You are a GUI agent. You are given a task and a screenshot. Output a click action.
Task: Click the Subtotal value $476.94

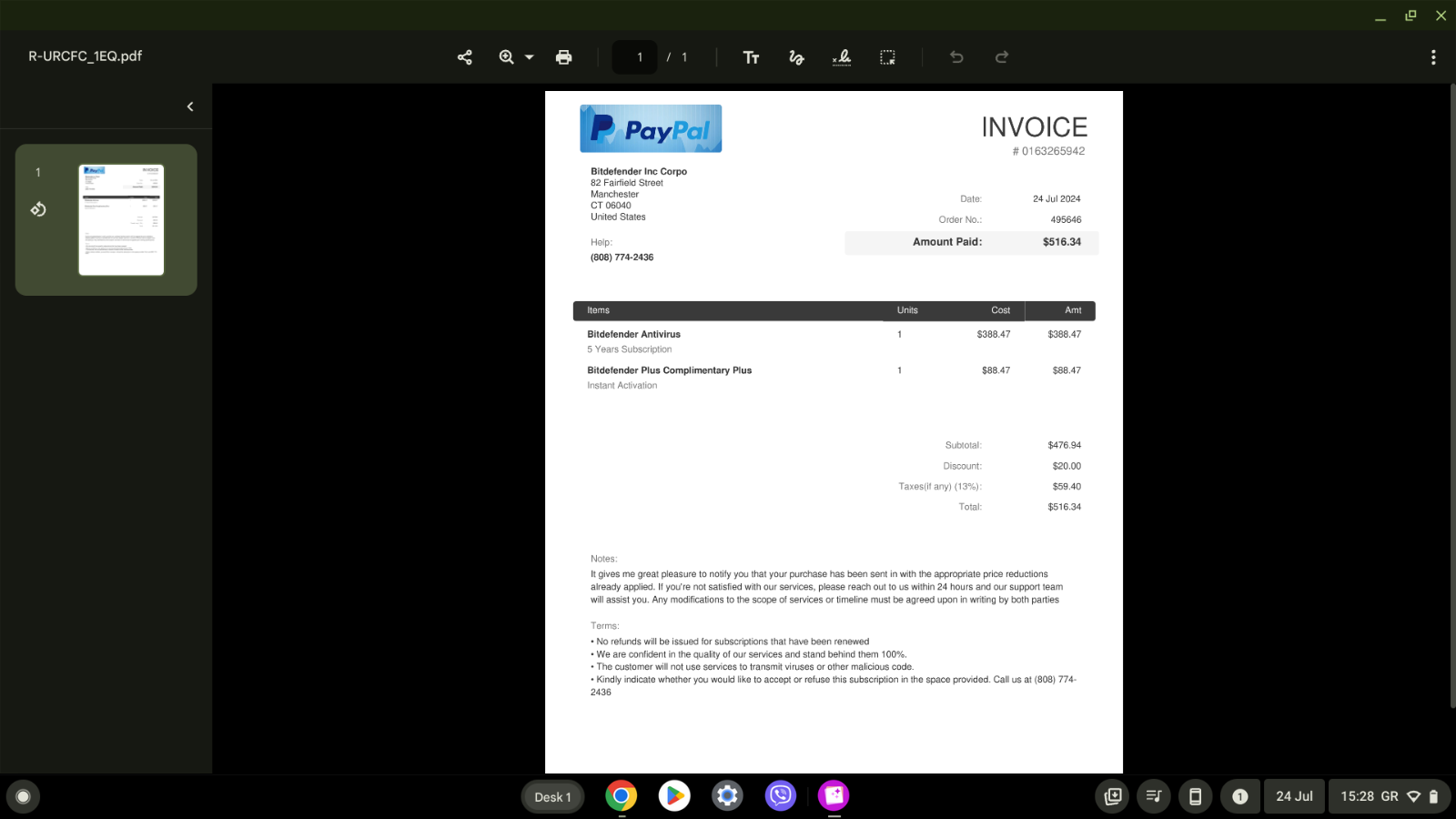coord(1064,446)
